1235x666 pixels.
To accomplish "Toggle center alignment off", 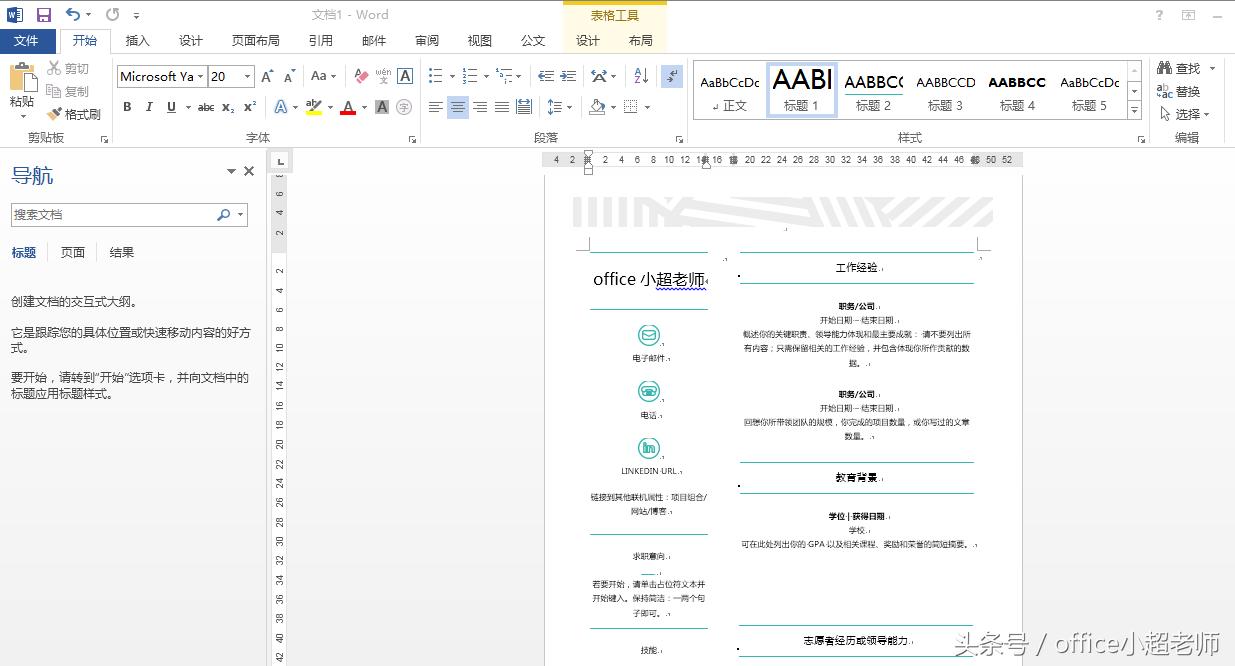I will pos(457,107).
